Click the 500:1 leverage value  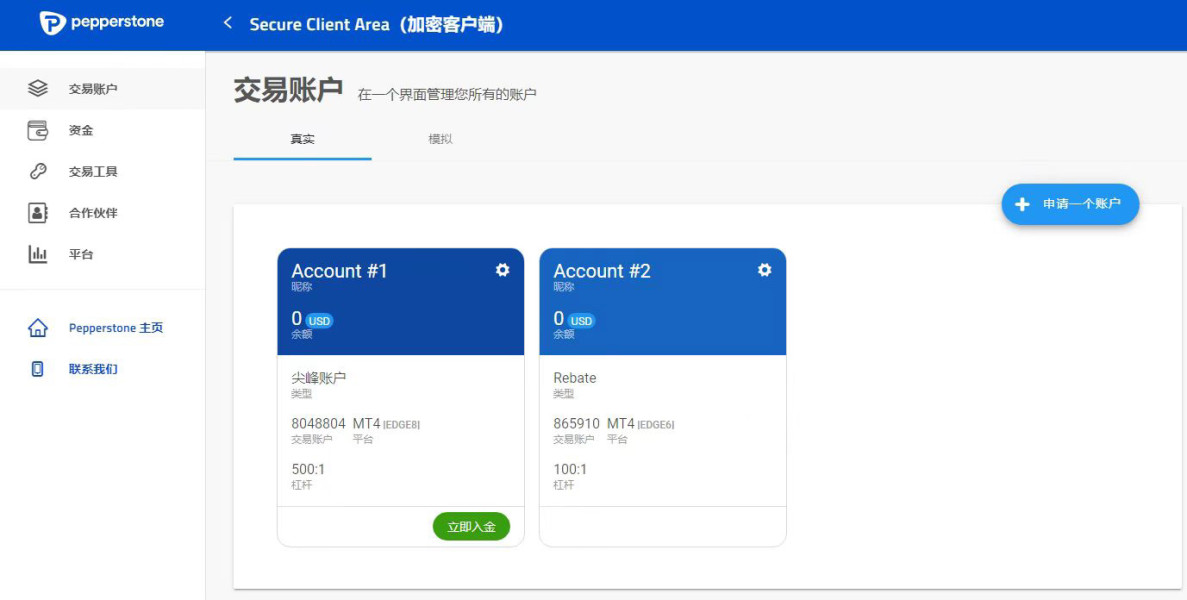pos(308,469)
